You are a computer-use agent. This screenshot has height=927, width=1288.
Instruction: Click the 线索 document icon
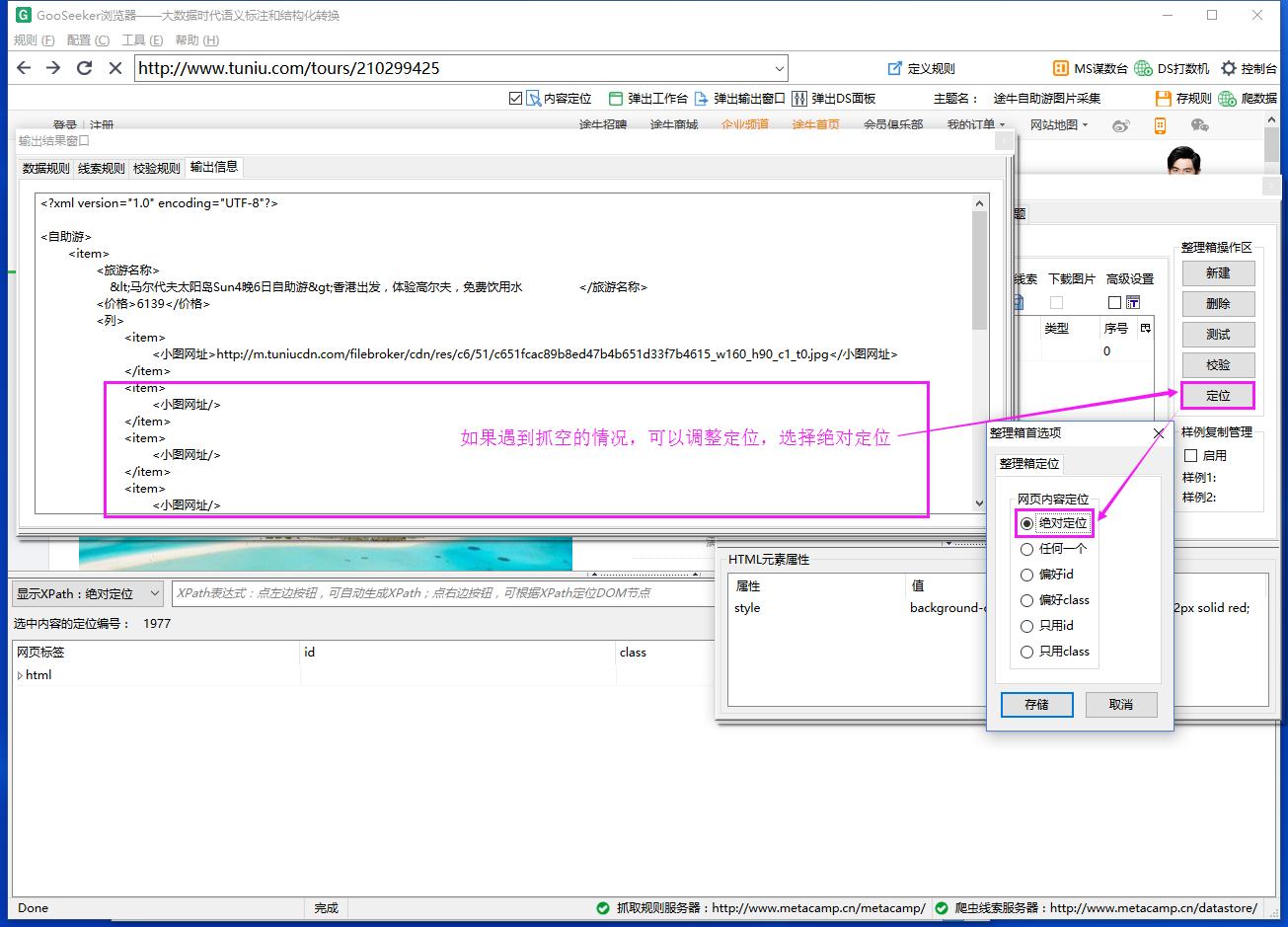[x=1021, y=304]
